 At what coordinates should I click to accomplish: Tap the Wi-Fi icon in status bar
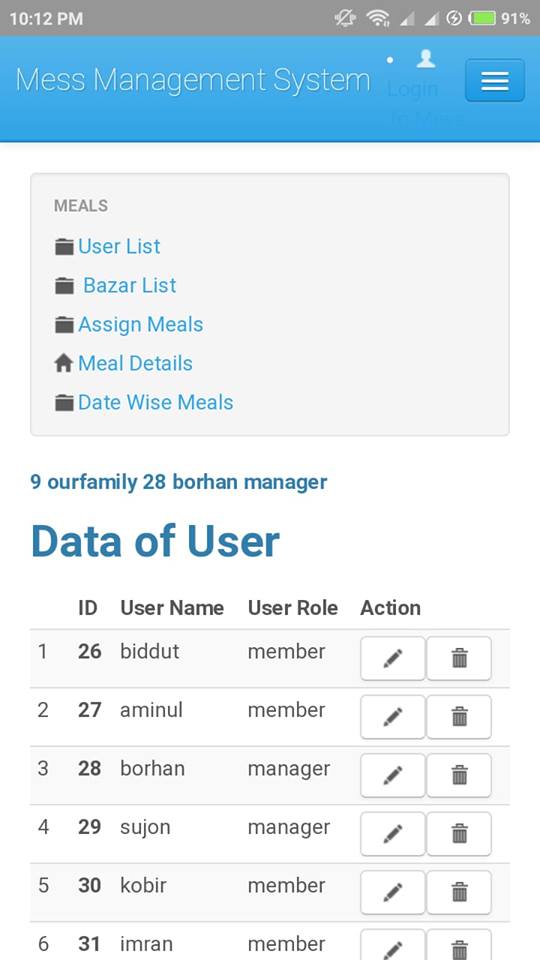click(379, 18)
